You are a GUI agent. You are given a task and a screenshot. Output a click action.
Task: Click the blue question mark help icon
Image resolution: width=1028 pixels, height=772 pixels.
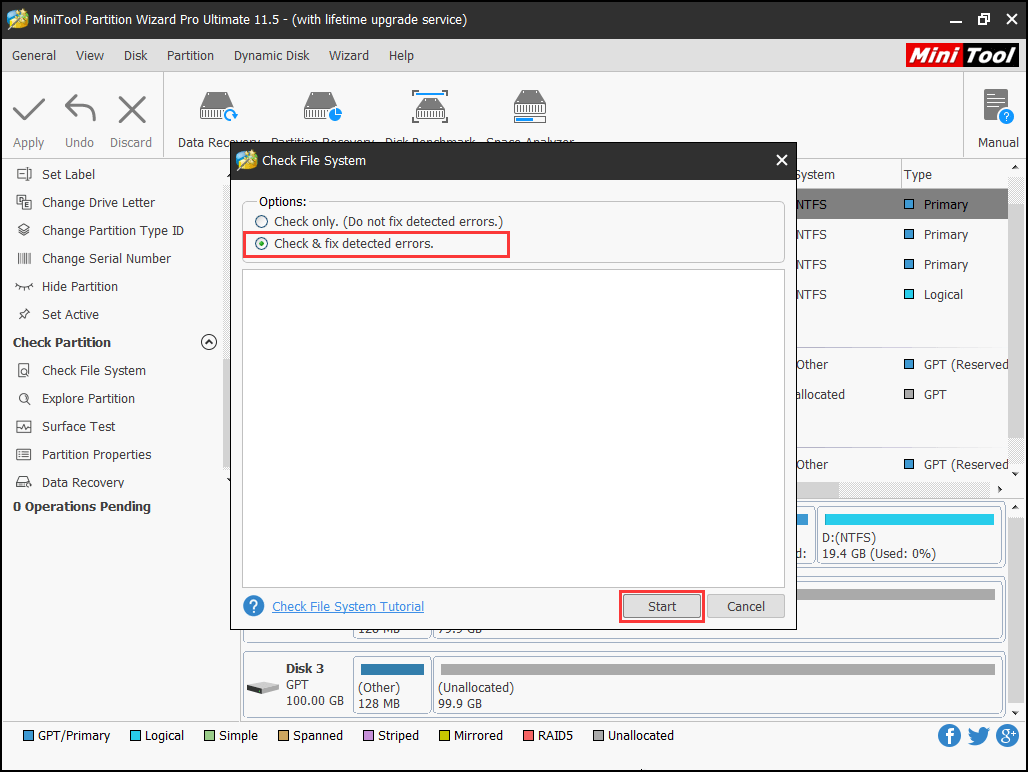click(x=254, y=606)
